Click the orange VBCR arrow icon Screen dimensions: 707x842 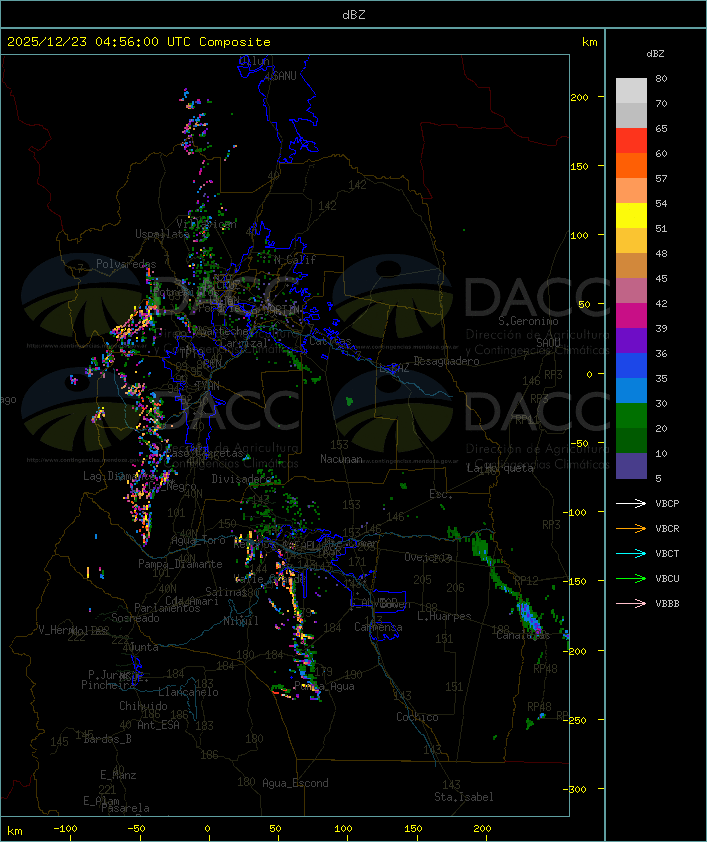coord(631,528)
